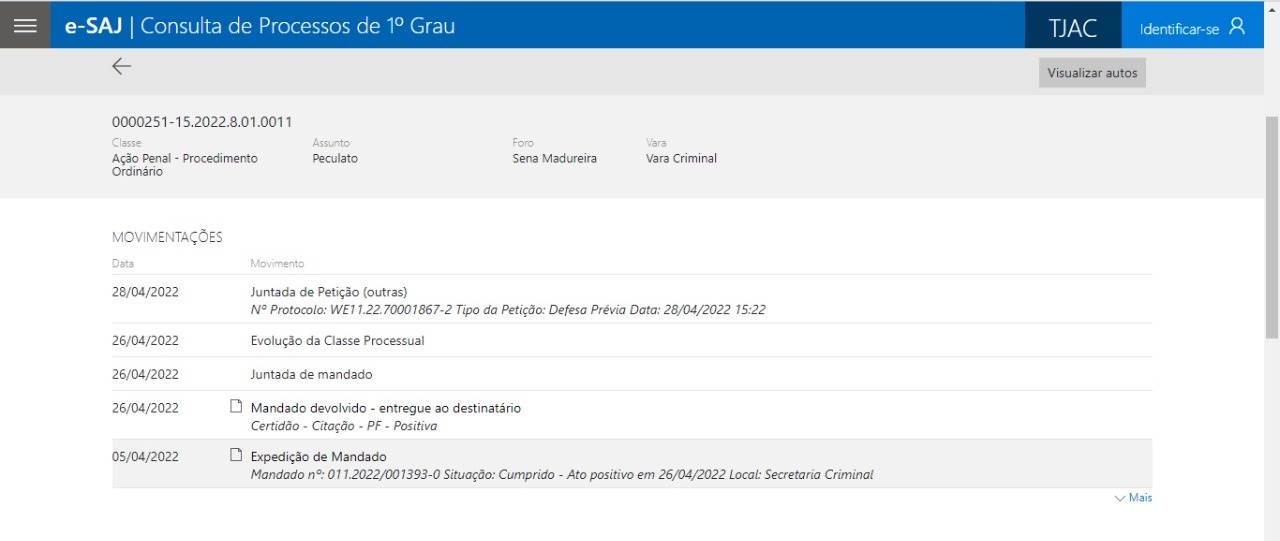Viewport: 1280px width, 541px height.
Task: Open document icon for Expedição de Mandado
Action: [236, 456]
